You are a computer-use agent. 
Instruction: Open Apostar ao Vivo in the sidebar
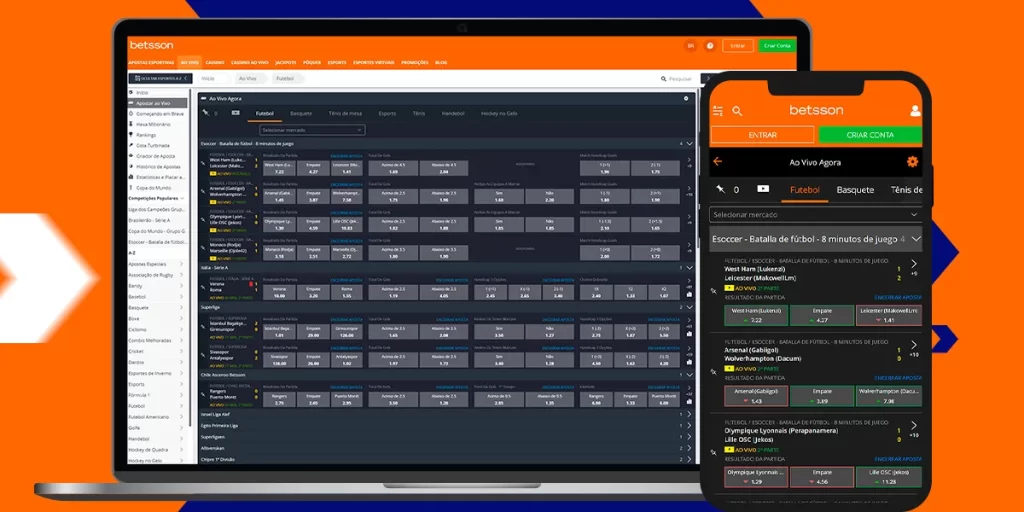click(x=157, y=103)
